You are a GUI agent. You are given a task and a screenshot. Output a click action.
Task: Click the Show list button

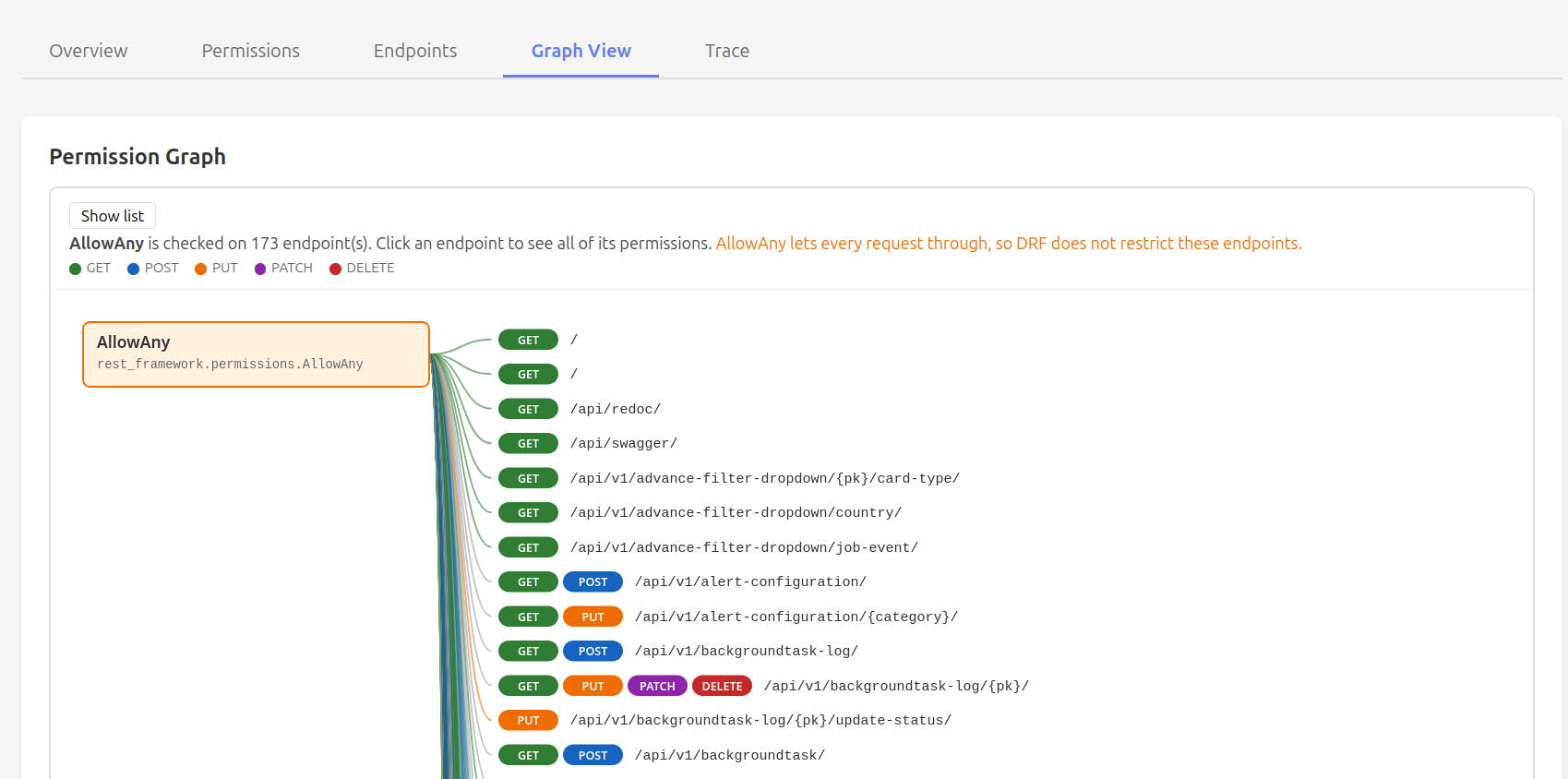[113, 216]
